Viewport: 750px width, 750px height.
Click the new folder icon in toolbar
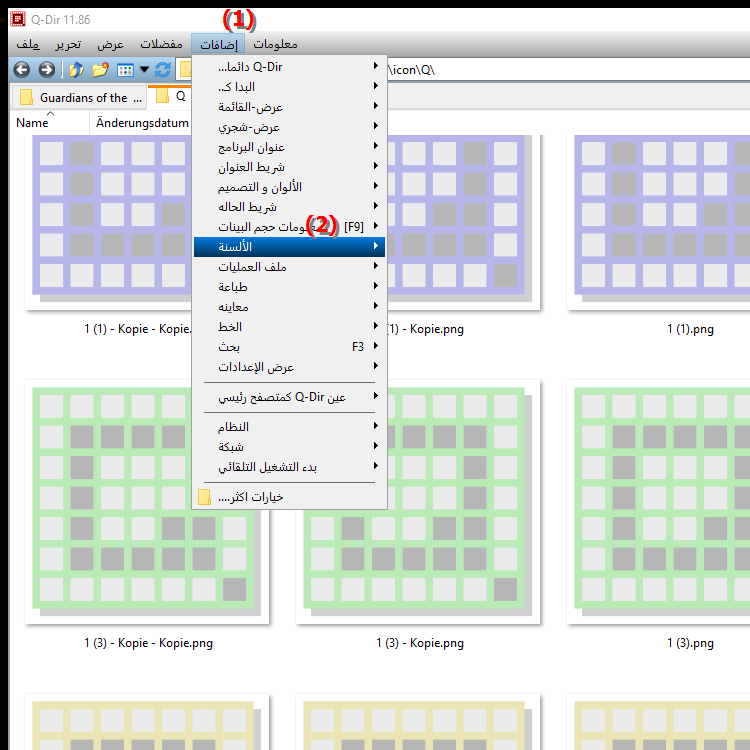pos(100,70)
